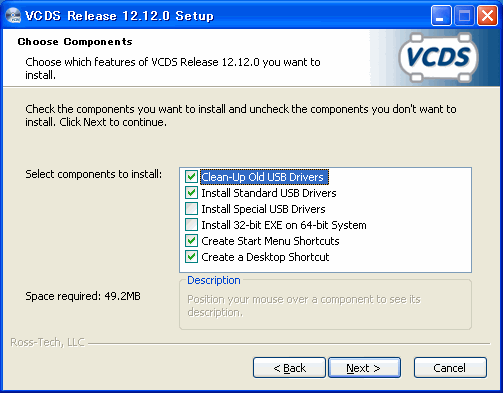Minimize the VCDS Setup window

coord(441,16)
